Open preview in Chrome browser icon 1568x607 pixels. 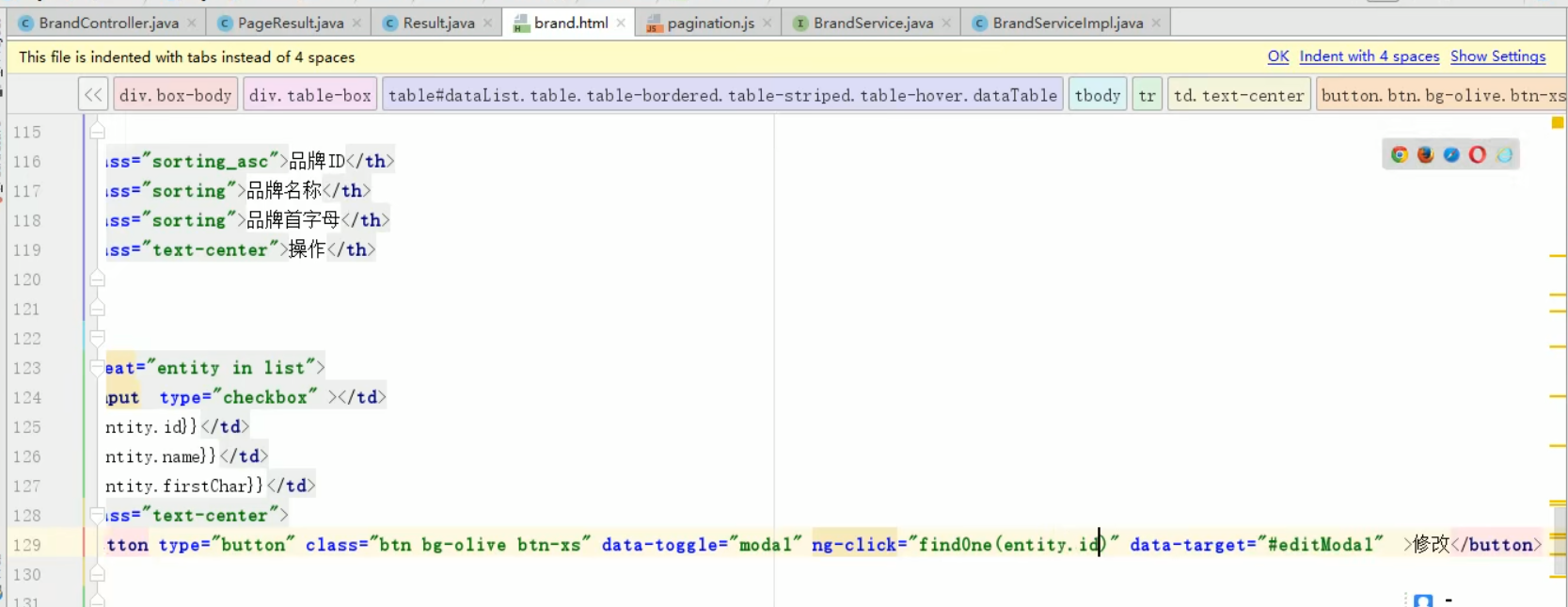pyautogui.click(x=1400, y=155)
